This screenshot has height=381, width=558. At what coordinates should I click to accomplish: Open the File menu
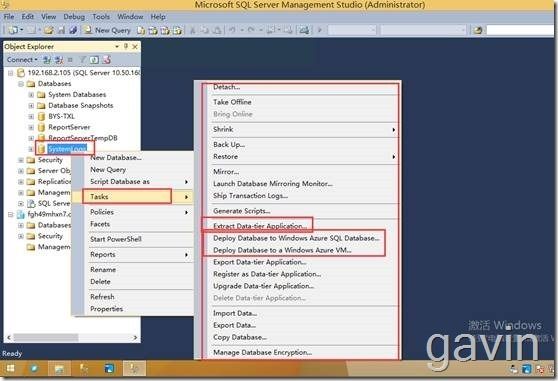(9, 17)
